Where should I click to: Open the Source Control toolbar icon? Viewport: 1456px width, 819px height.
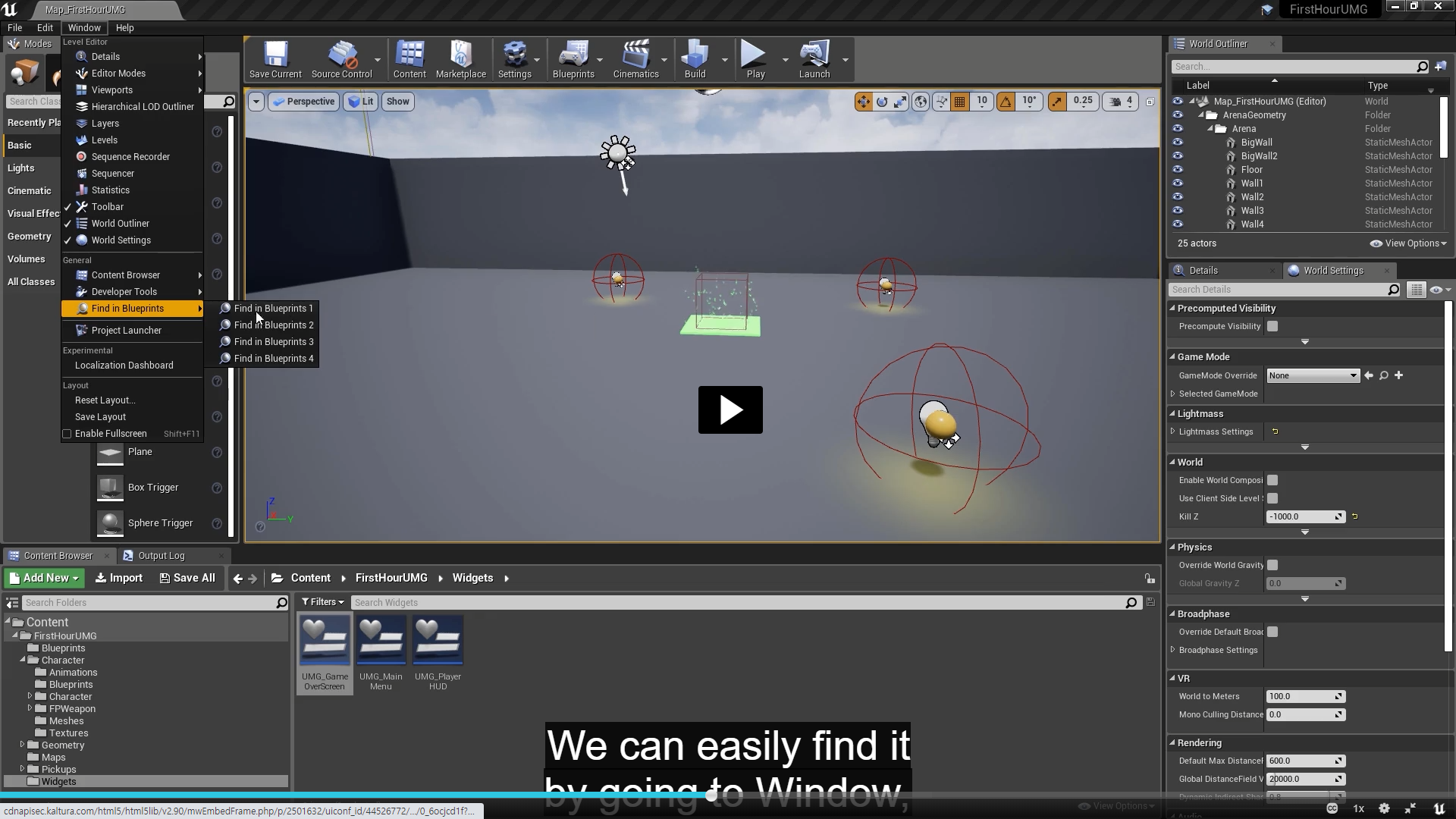(x=342, y=55)
